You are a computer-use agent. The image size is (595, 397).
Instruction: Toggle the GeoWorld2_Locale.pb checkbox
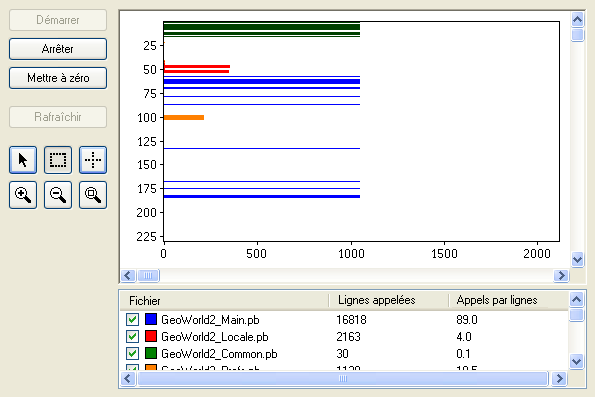(x=132, y=337)
